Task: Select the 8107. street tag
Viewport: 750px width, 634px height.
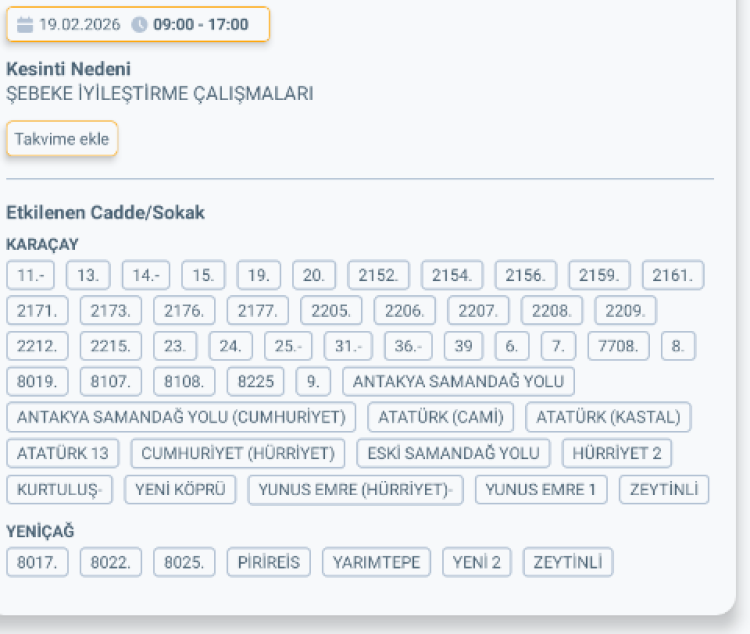Action: 111,381
